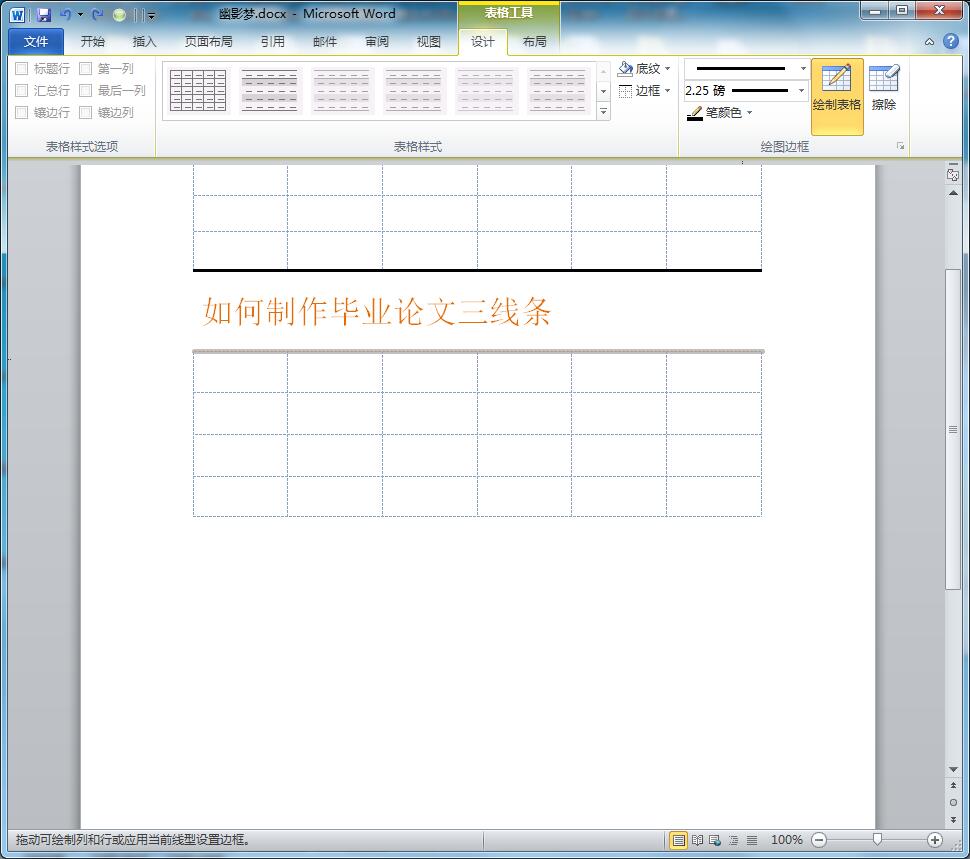The width and height of the screenshot is (970, 859).
Task: Open the Shading (底纹) paint bucket
Action: pyautogui.click(x=625, y=68)
